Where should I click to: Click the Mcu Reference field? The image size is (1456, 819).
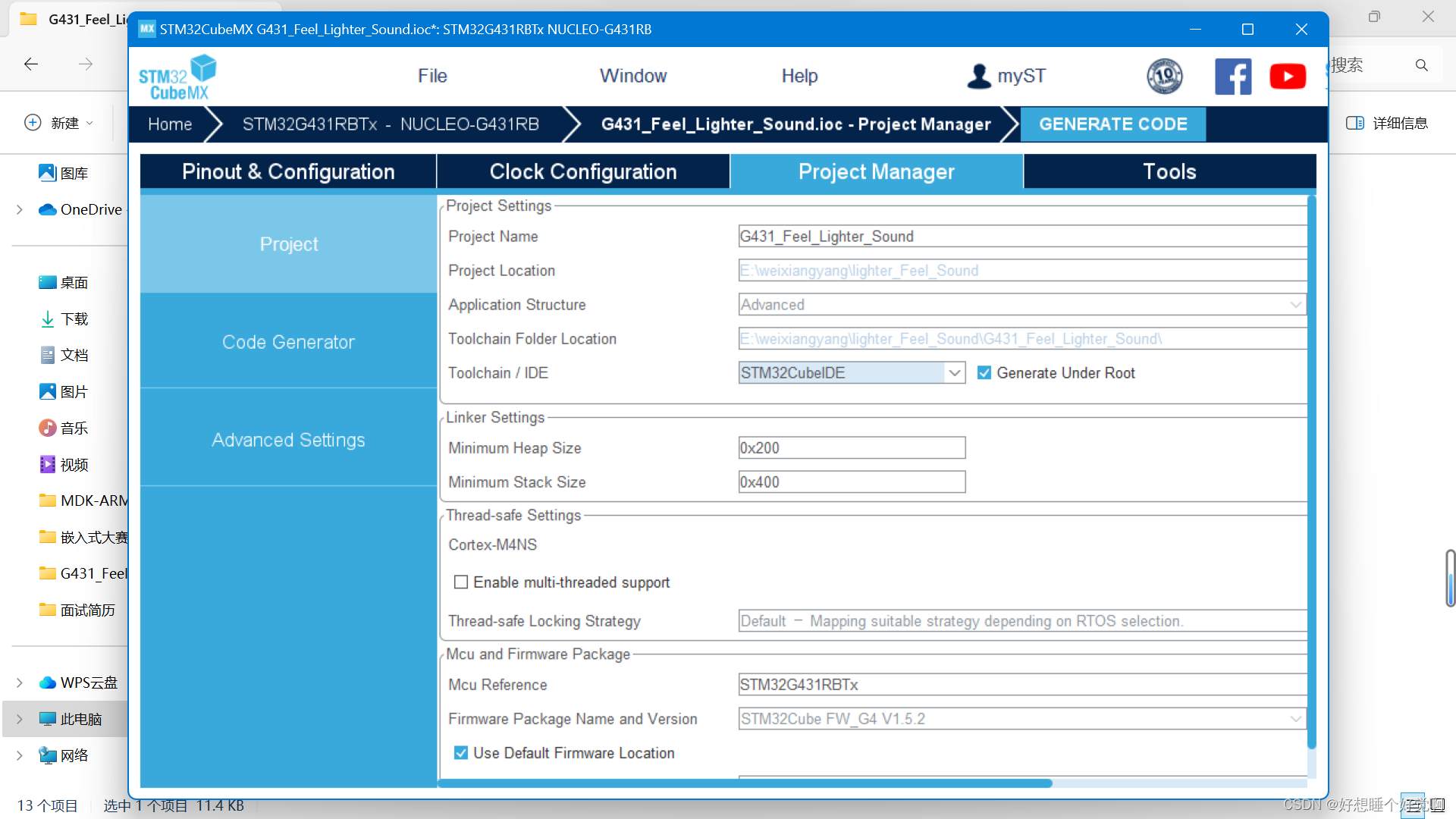click(1022, 684)
